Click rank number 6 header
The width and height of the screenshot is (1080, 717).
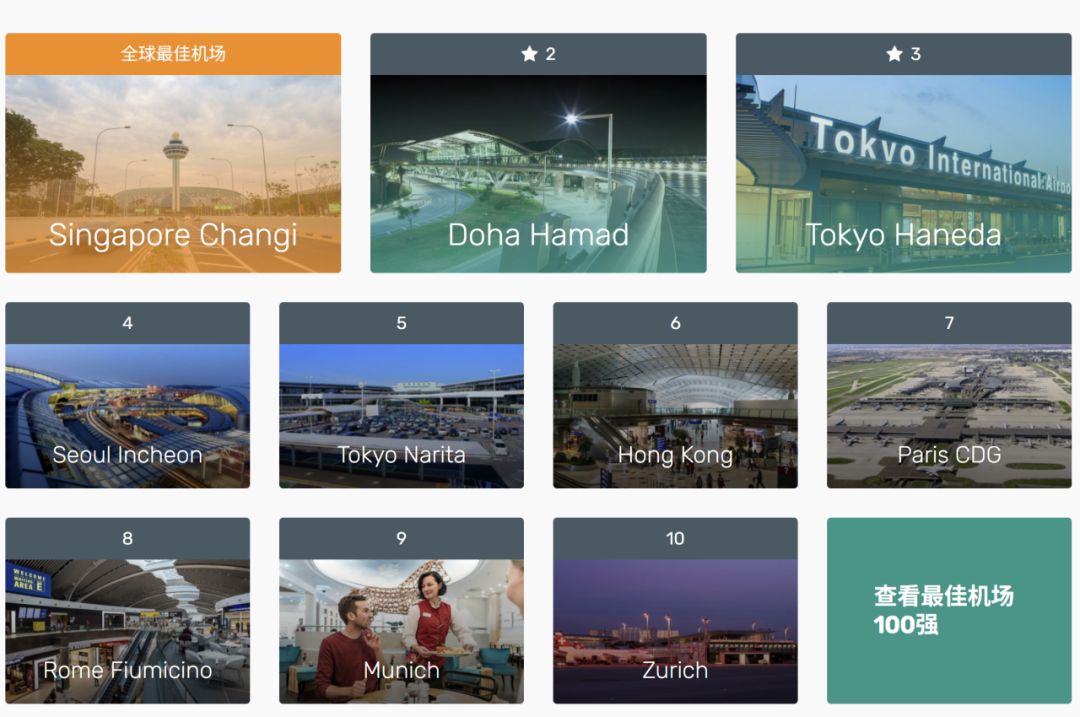pos(675,323)
